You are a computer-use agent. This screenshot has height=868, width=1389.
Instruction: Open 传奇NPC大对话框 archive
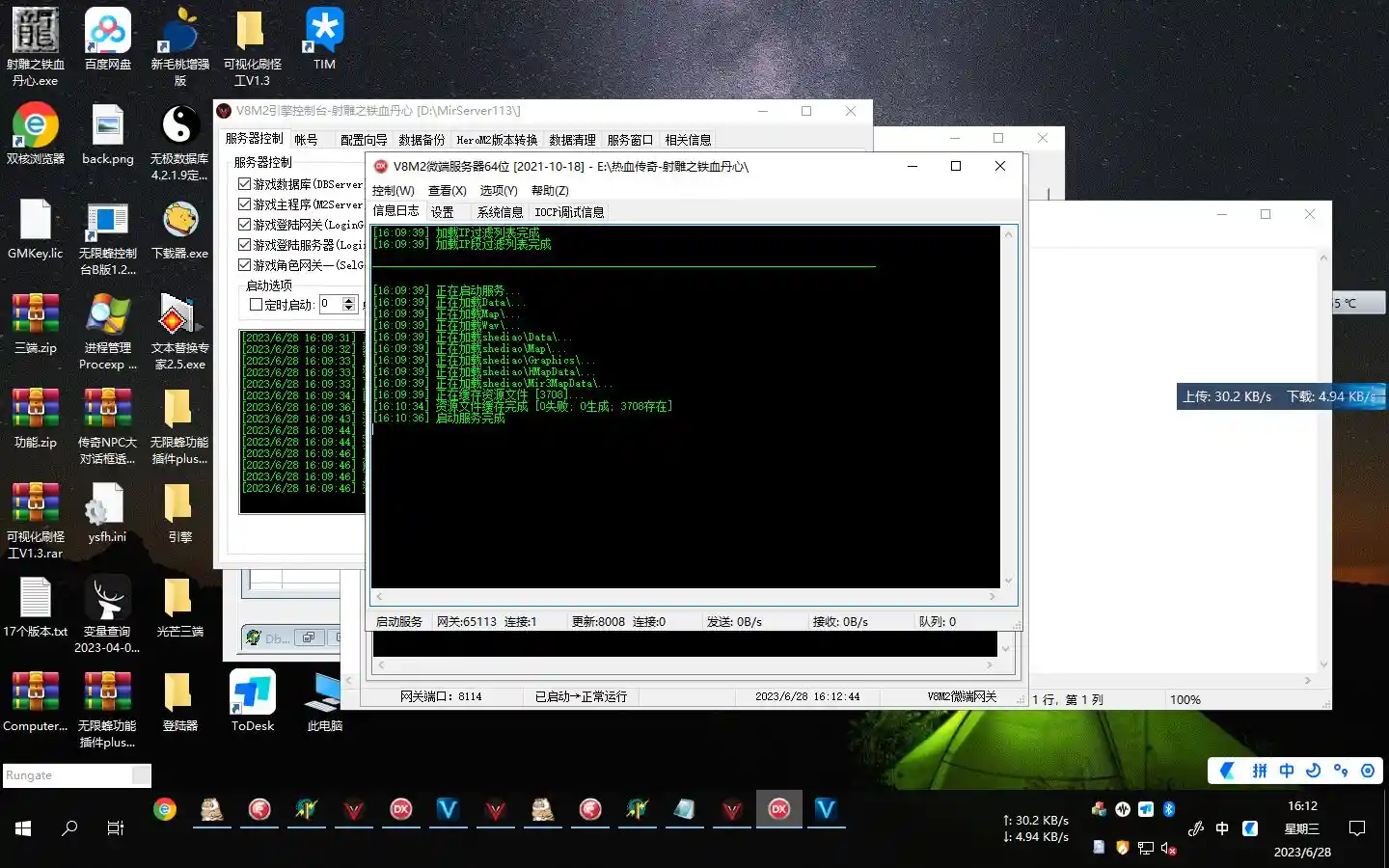point(108,425)
